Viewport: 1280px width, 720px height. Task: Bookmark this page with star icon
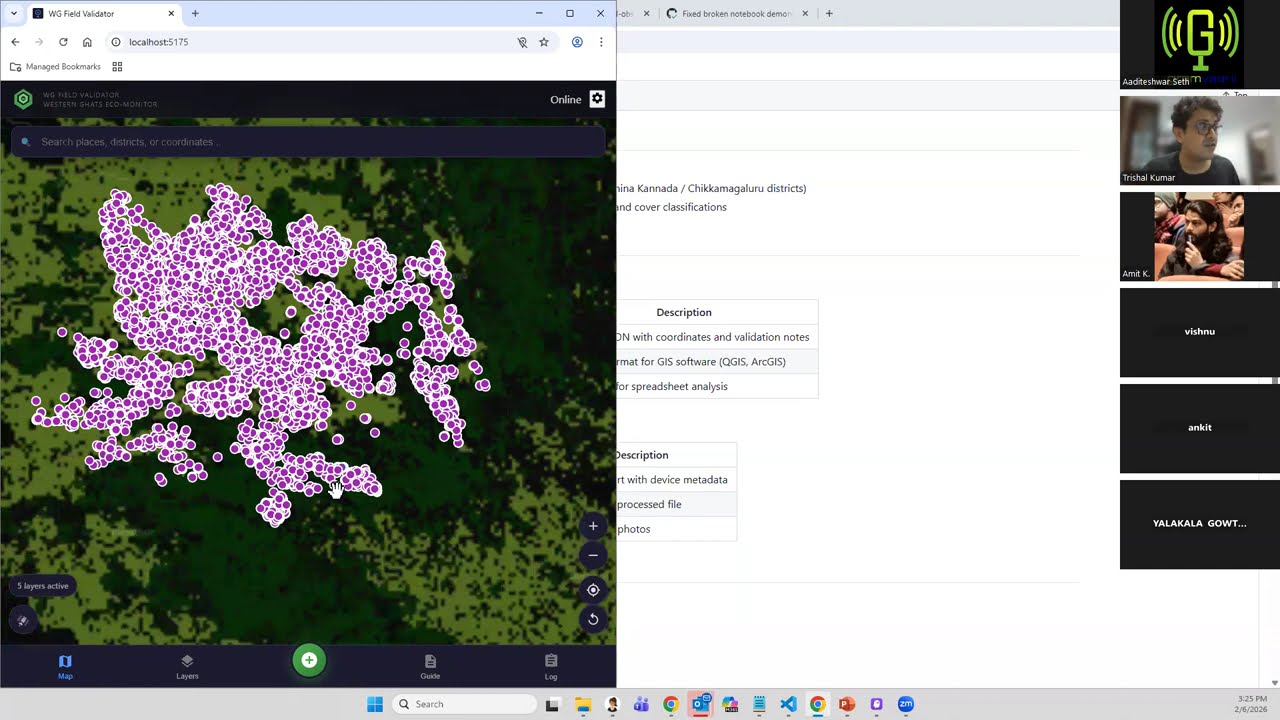pos(544,42)
